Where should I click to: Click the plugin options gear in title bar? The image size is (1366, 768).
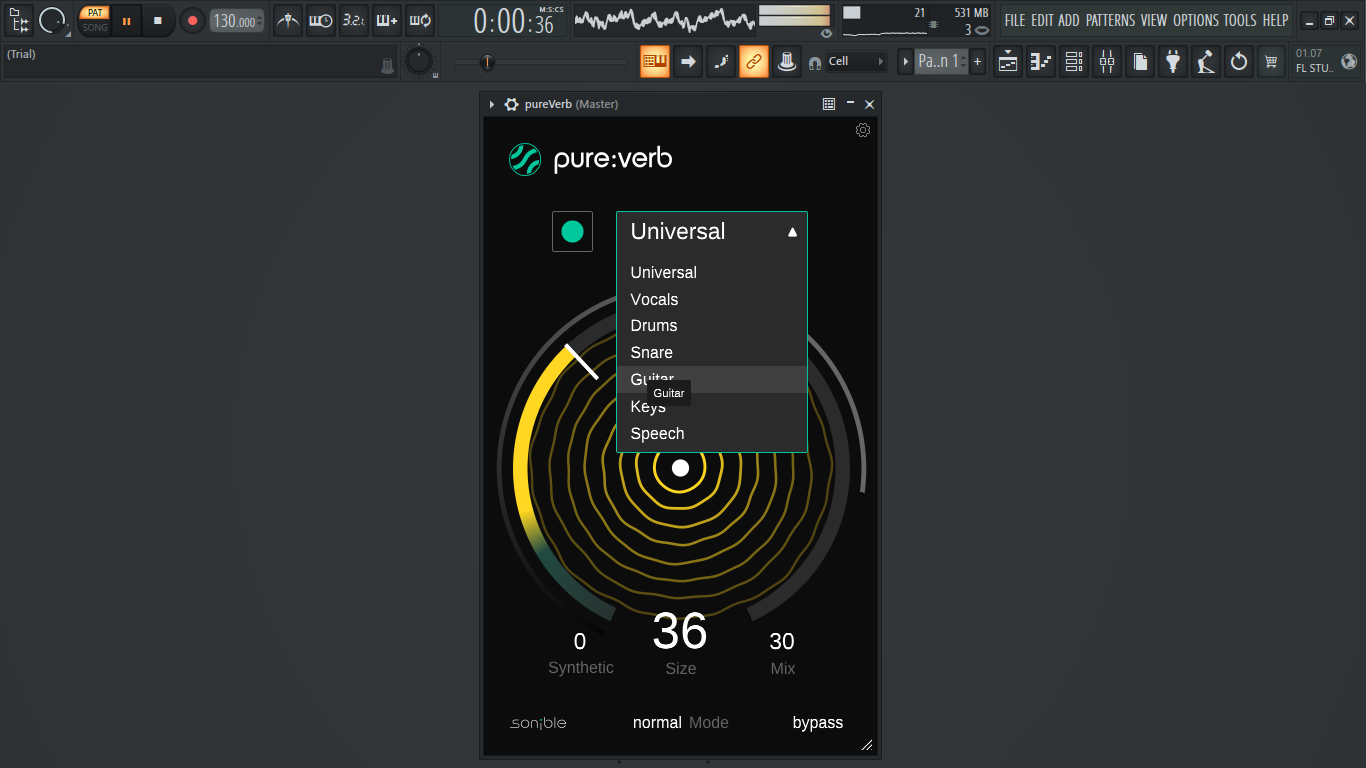[511, 104]
